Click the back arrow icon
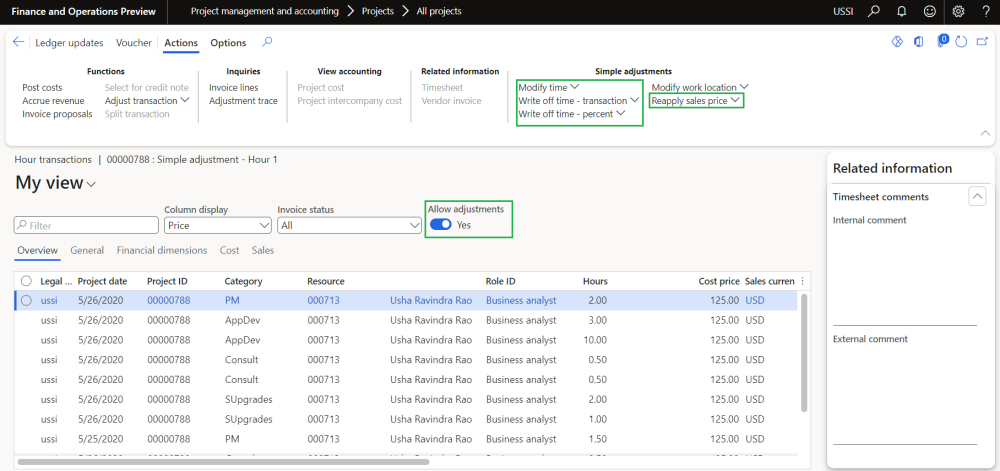Image resolution: width=1000 pixels, height=471 pixels. tap(18, 43)
